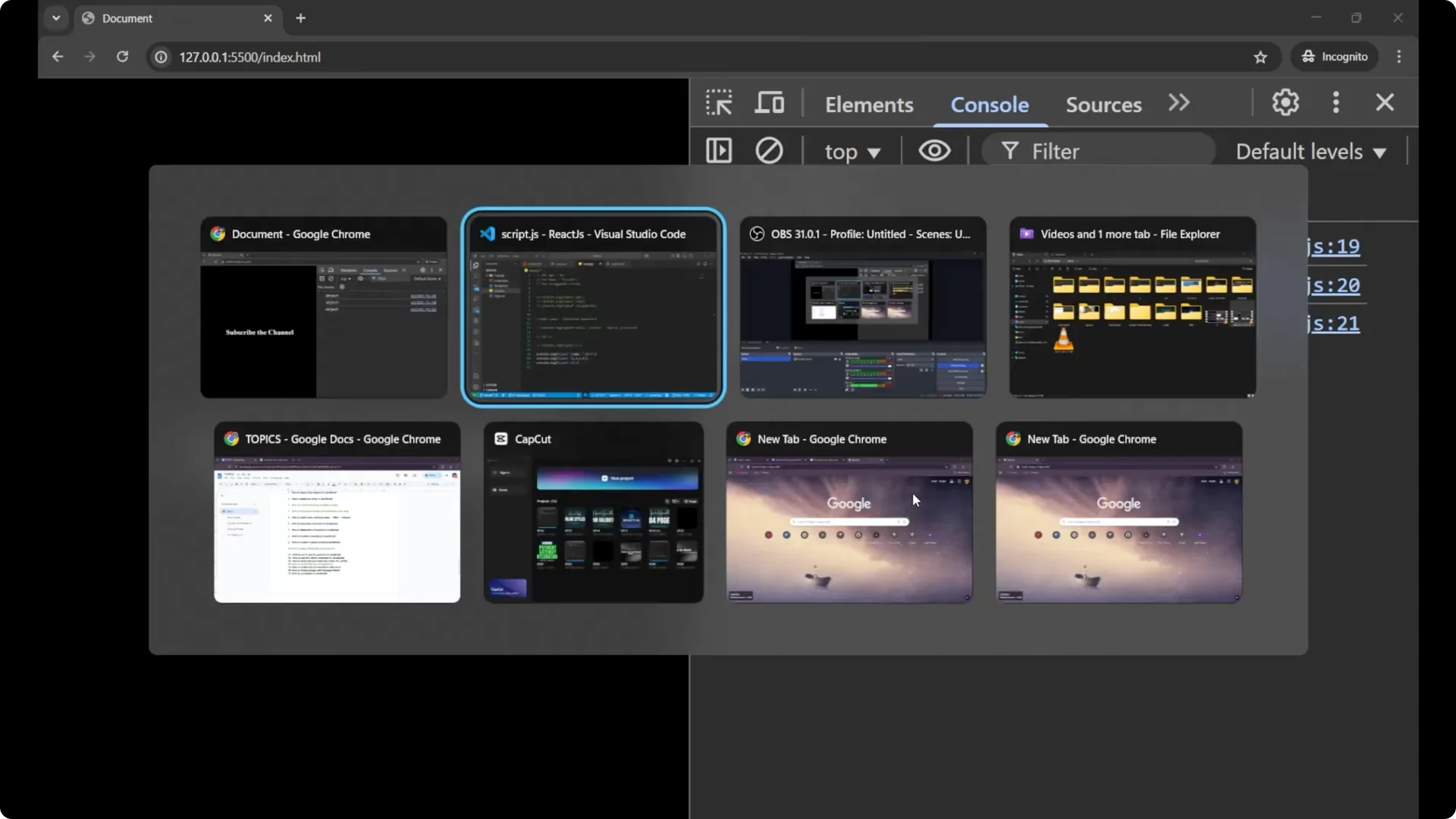Image resolution: width=1456 pixels, height=819 pixels.
Task: Bookmark this page with the star icon
Action: pos(1260,58)
